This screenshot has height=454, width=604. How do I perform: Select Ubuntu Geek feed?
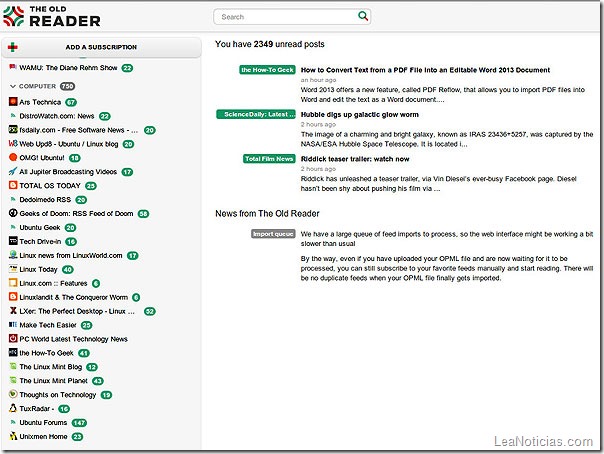tap(40, 227)
